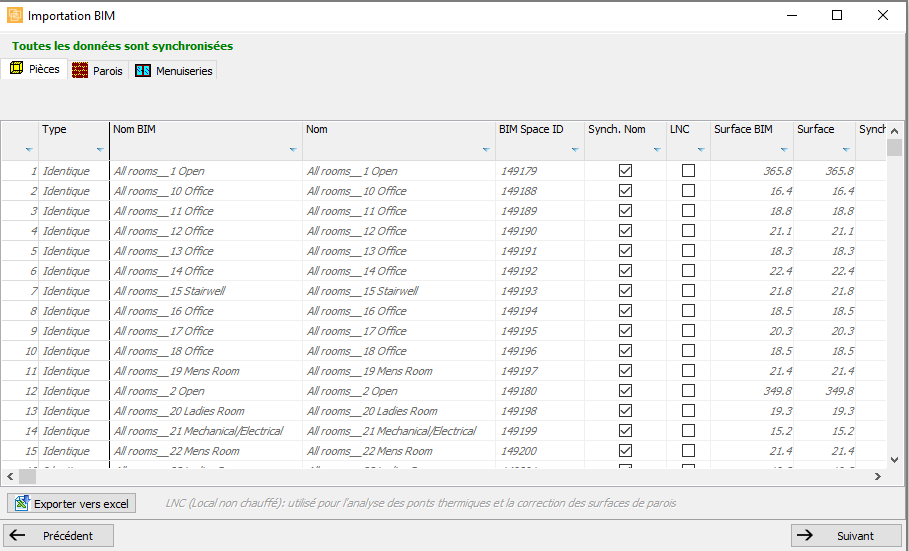The width and height of the screenshot is (909, 551).
Task: Select Nom BIM cell All rooms__13 Office
Action: pyautogui.click(x=206, y=251)
